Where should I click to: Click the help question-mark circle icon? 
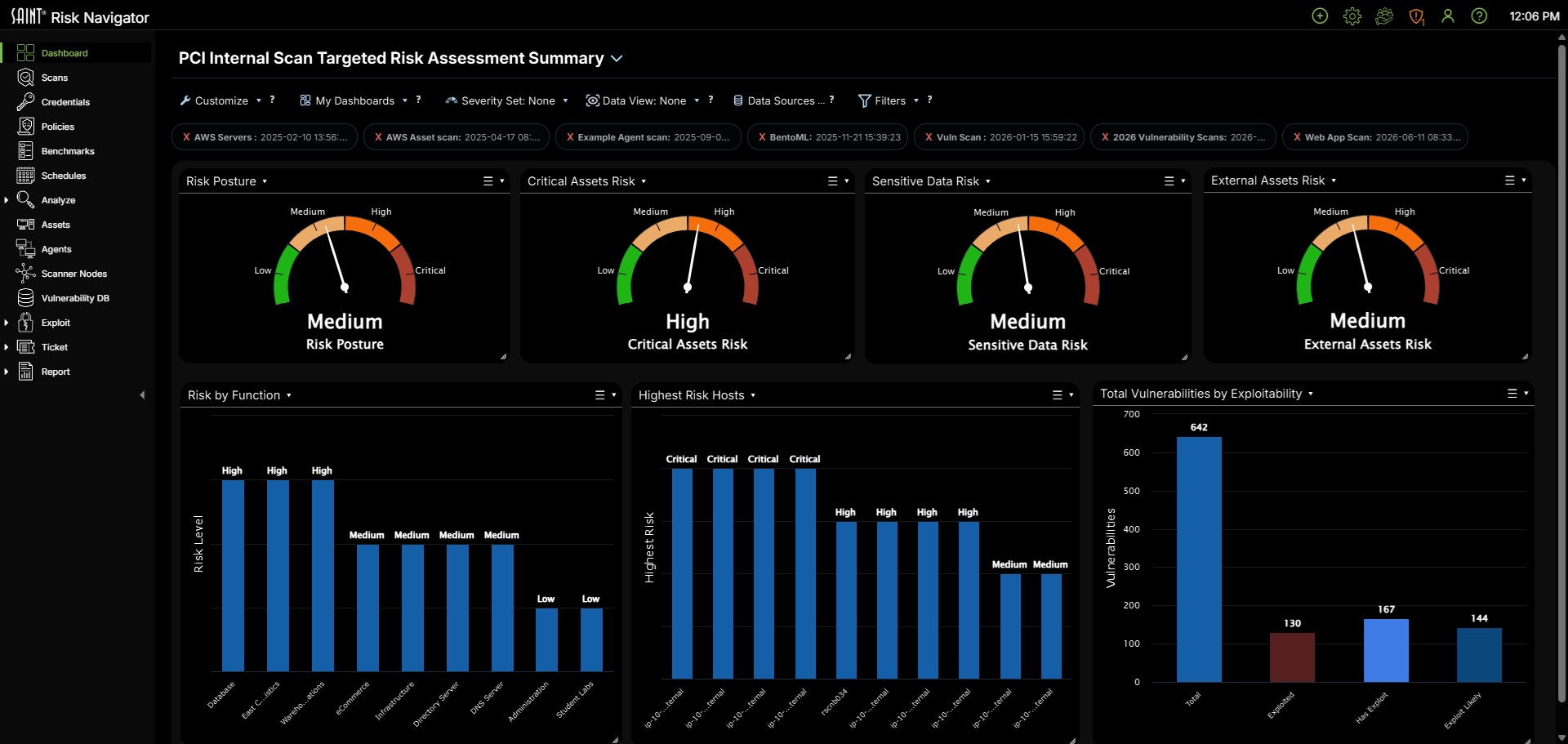click(x=1479, y=16)
